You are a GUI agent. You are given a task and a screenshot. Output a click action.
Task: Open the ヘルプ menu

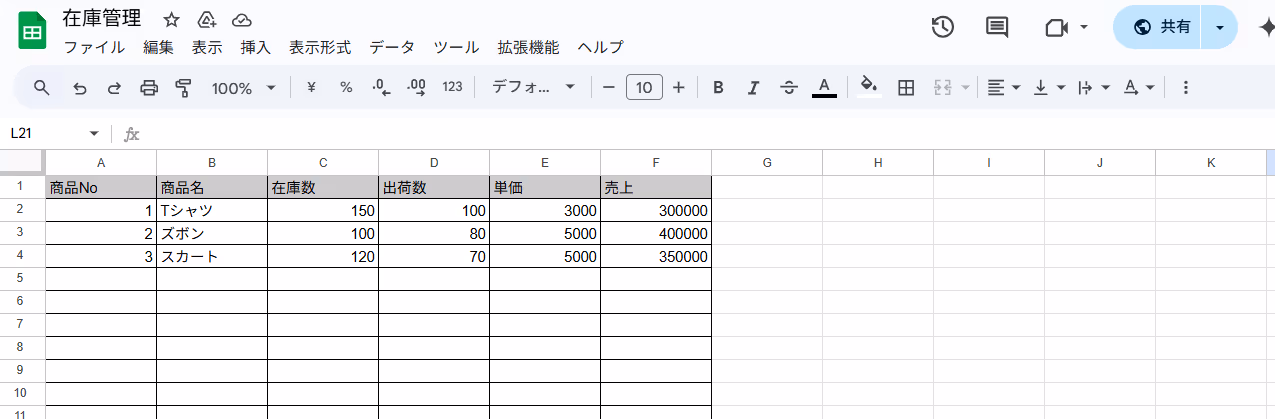tap(600, 47)
